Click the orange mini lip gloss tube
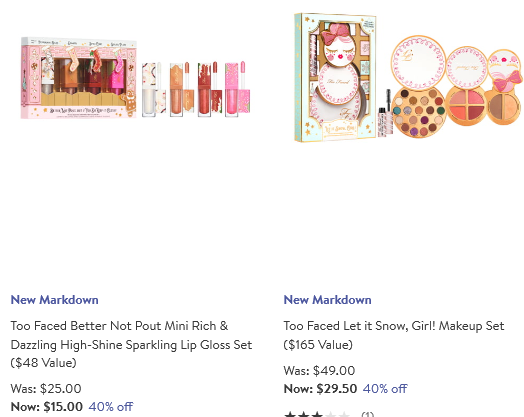This screenshot has height=417, width=524. tap(181, 89)
